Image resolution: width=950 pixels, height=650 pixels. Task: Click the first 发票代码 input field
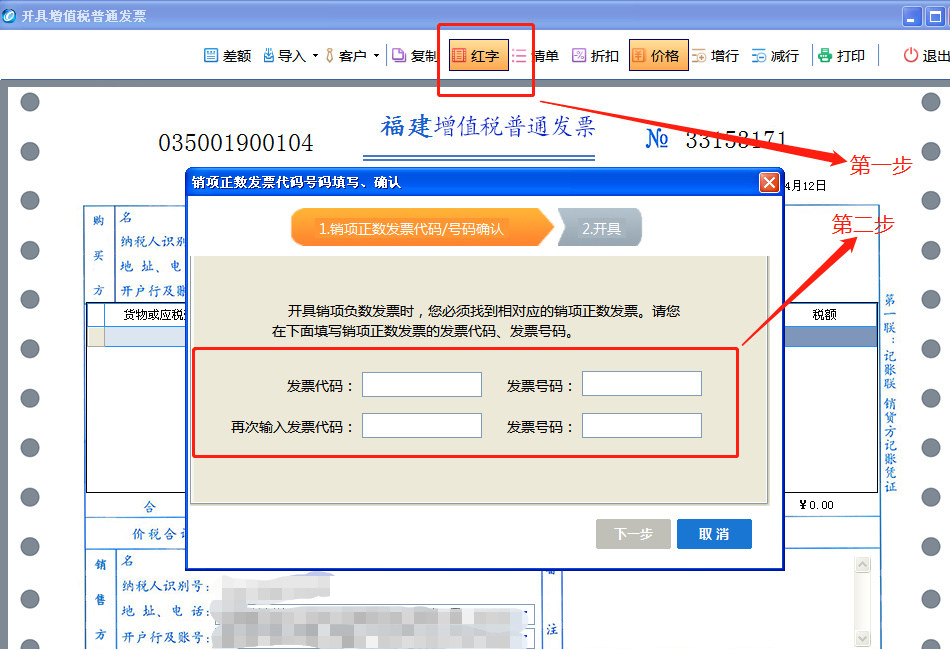(421, 385)
